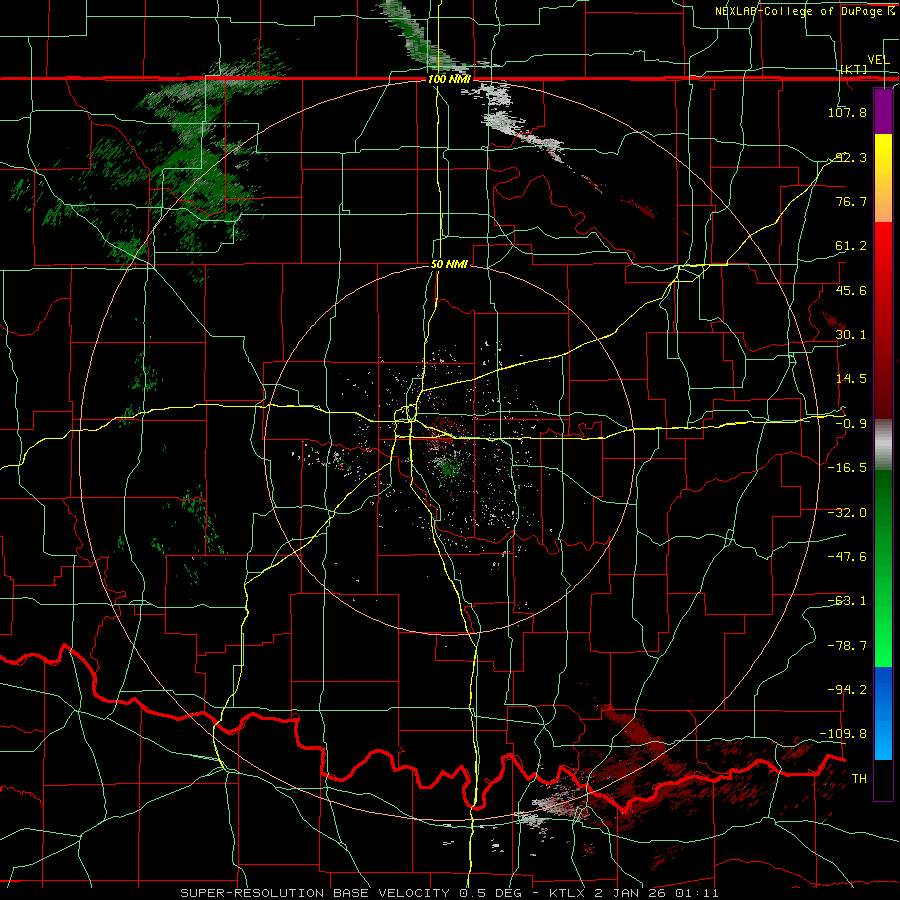Screen dimensions: 900x900
Task: Click the 30.1 scale value
Action: [851, 335]
